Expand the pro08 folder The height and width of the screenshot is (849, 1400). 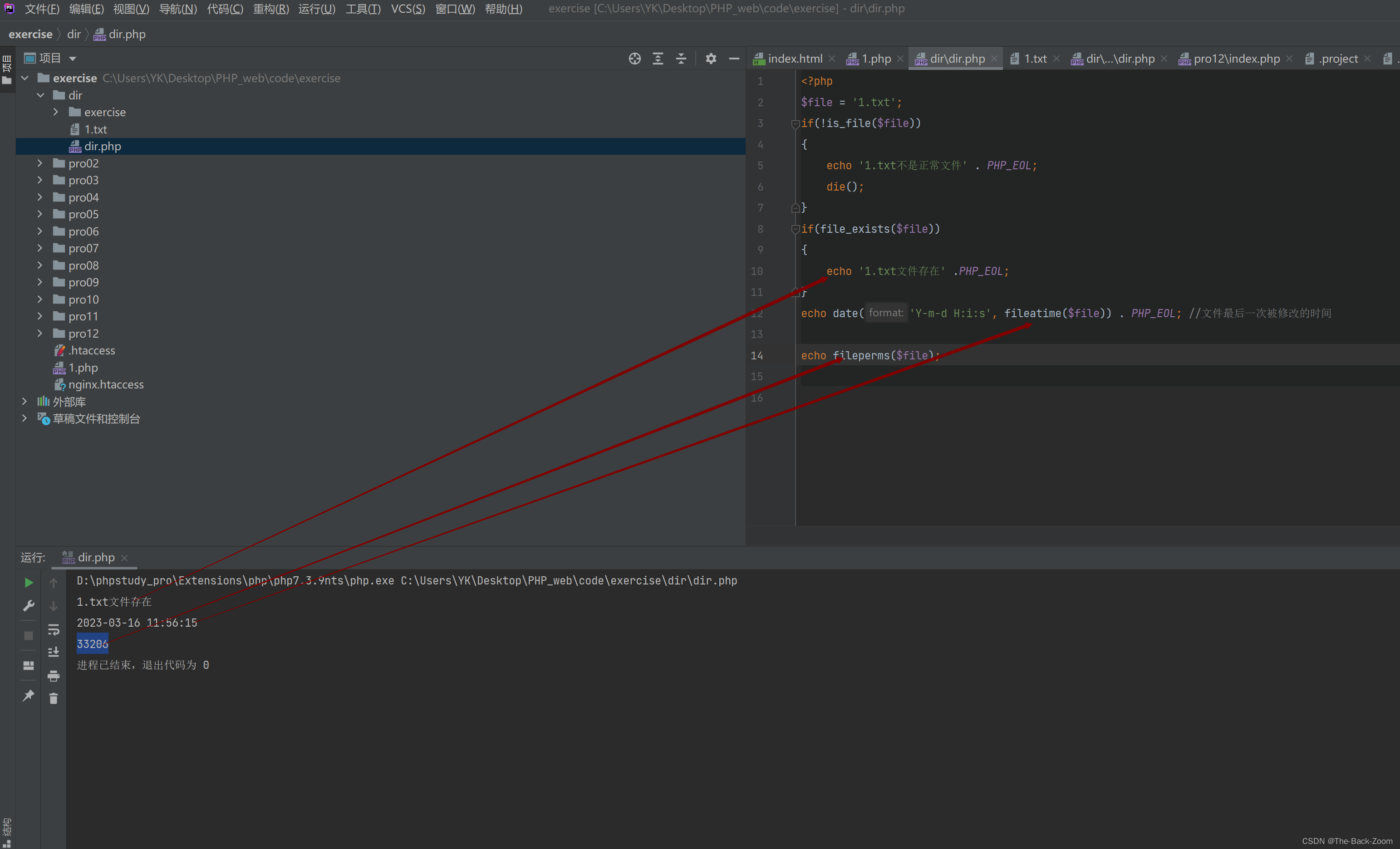(40, 265)
